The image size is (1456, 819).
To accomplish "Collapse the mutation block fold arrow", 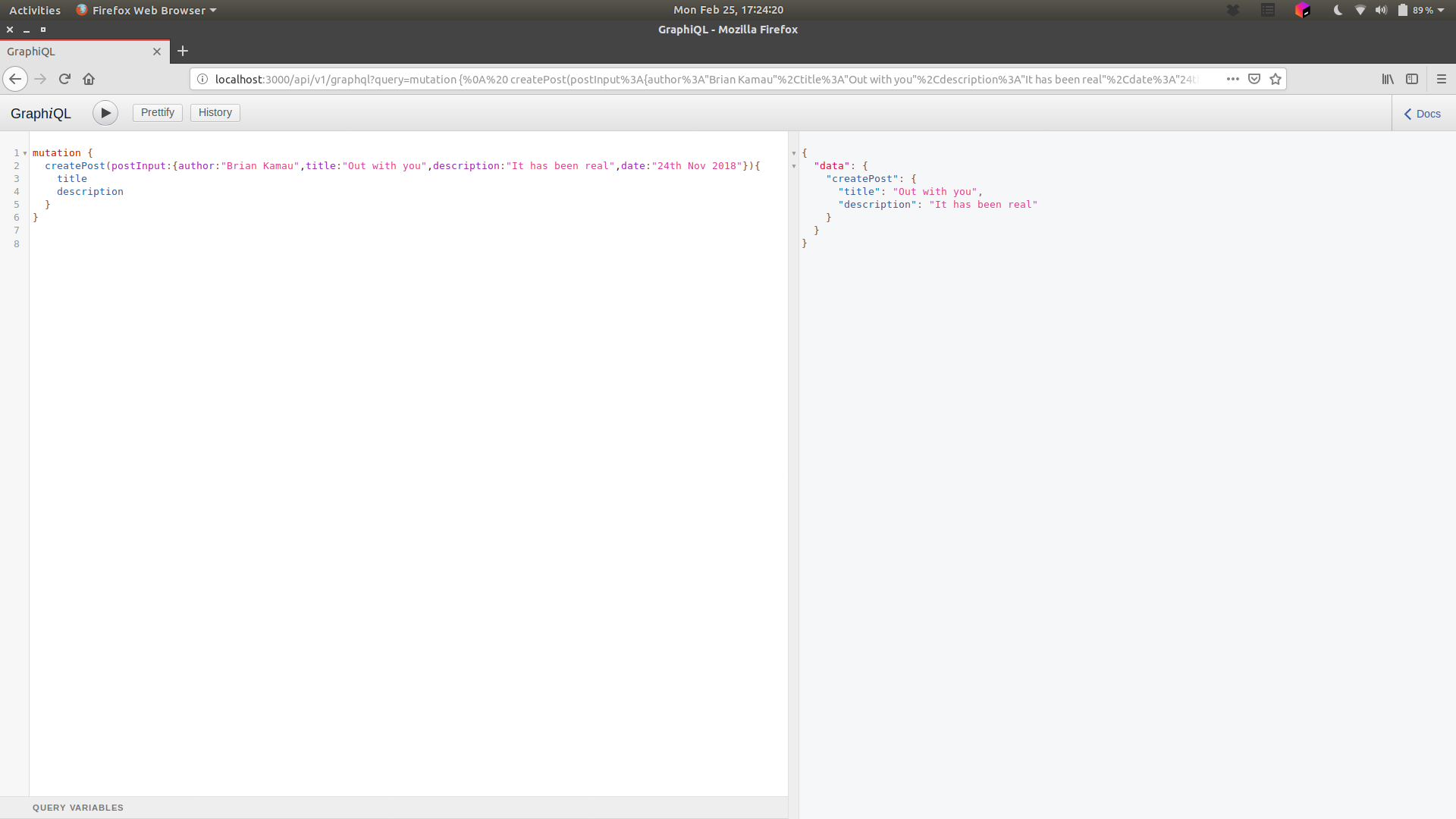I will click(25, 153).
